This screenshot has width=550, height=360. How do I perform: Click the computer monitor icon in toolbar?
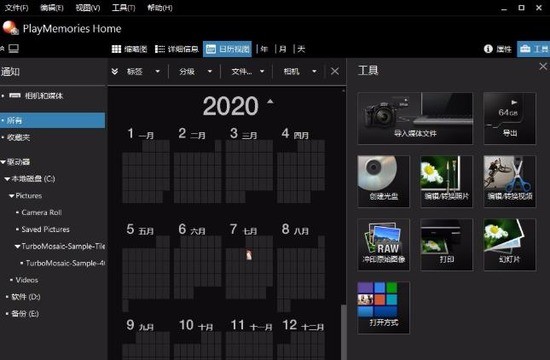coord(14,48)
